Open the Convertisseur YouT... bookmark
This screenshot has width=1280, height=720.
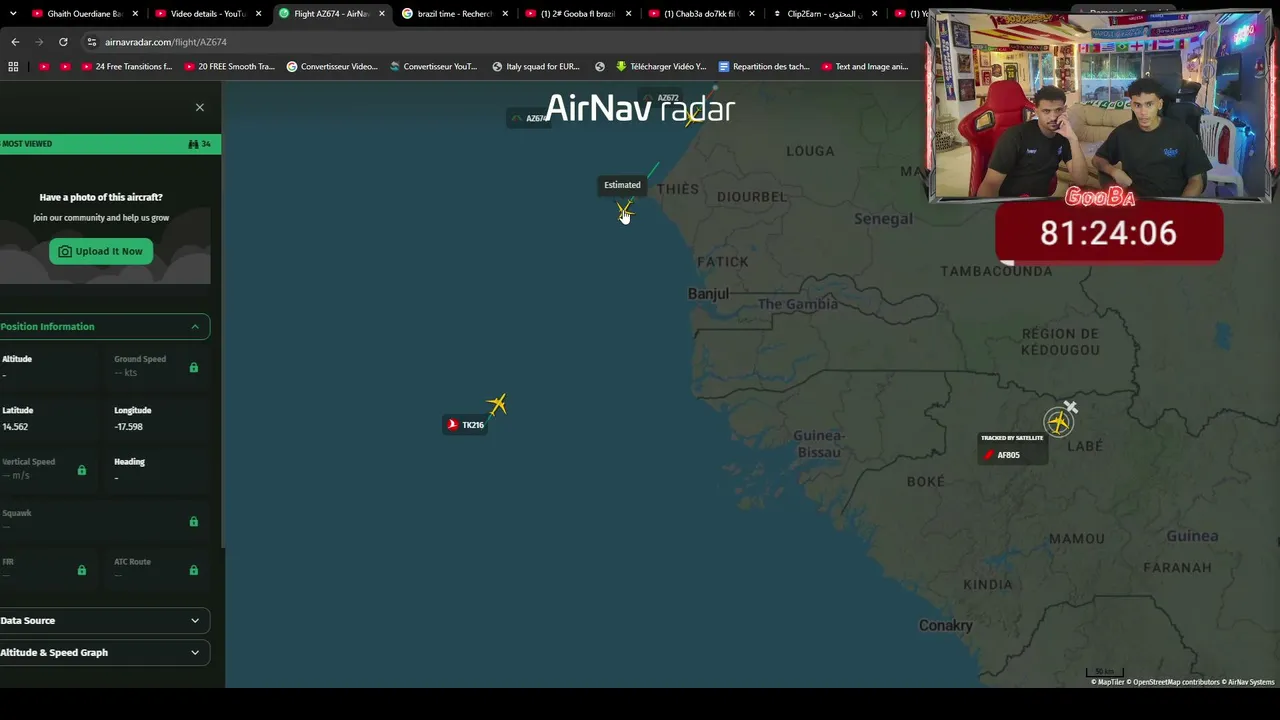[x=434, y=67]
